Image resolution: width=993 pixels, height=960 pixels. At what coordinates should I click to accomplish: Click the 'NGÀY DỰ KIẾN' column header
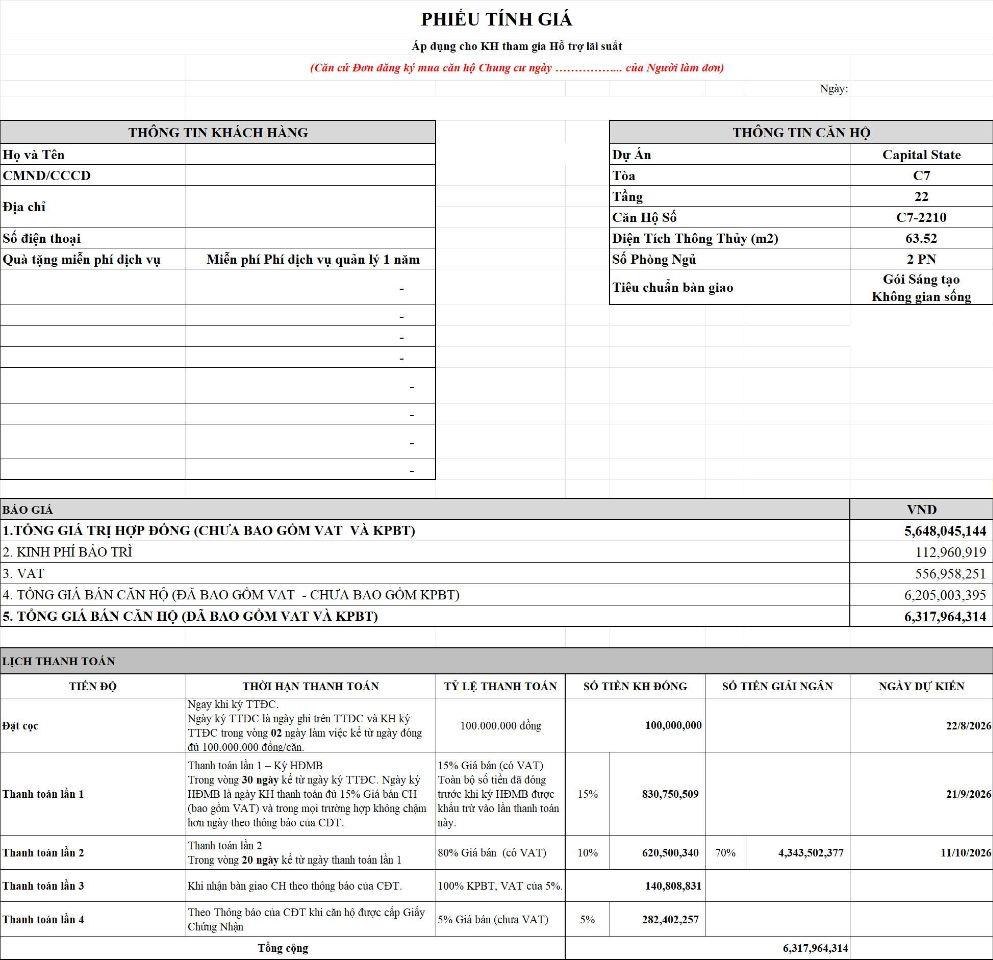[x=921, y=686]
